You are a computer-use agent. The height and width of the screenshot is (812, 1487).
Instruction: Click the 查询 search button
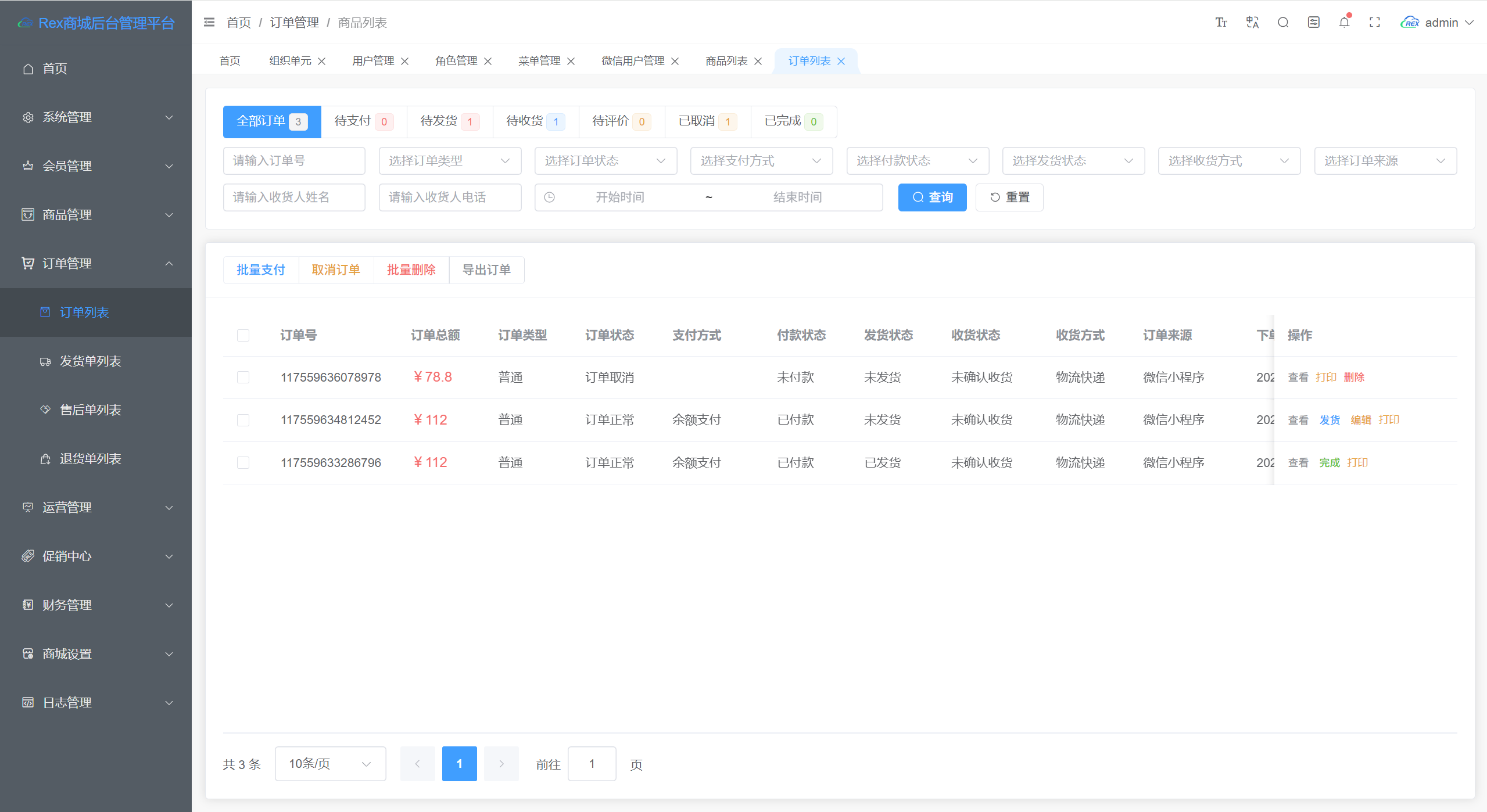932,197
